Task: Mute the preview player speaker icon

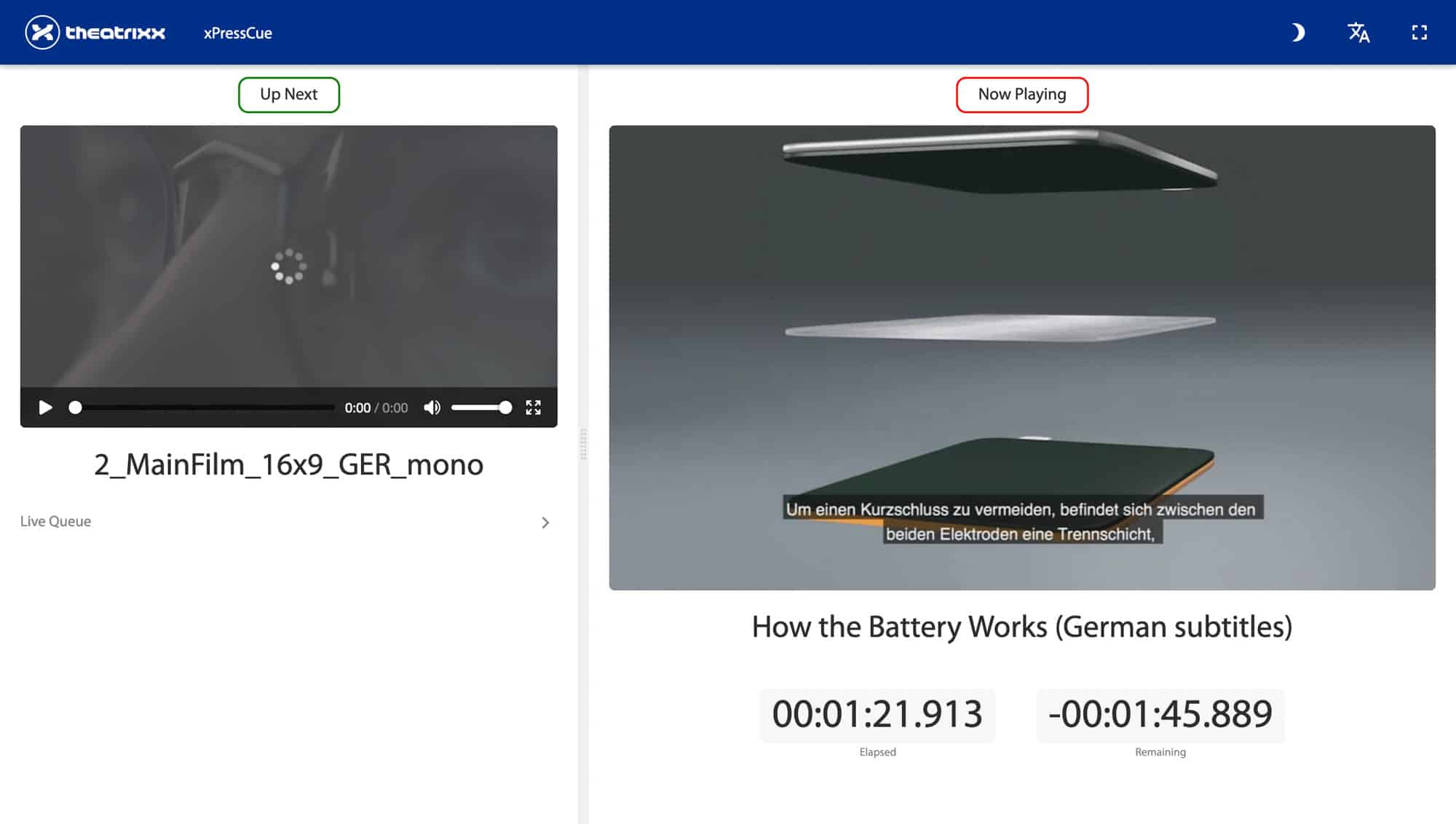Action: click(432, 408)
